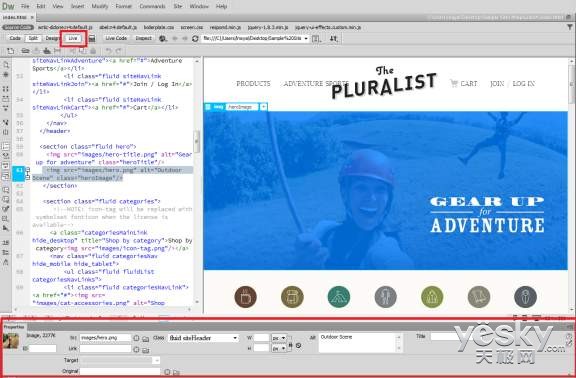The image size is (576, 378).
Task: Open the Class dropdown showing fluid siteHeader
Action: point(203,338)
